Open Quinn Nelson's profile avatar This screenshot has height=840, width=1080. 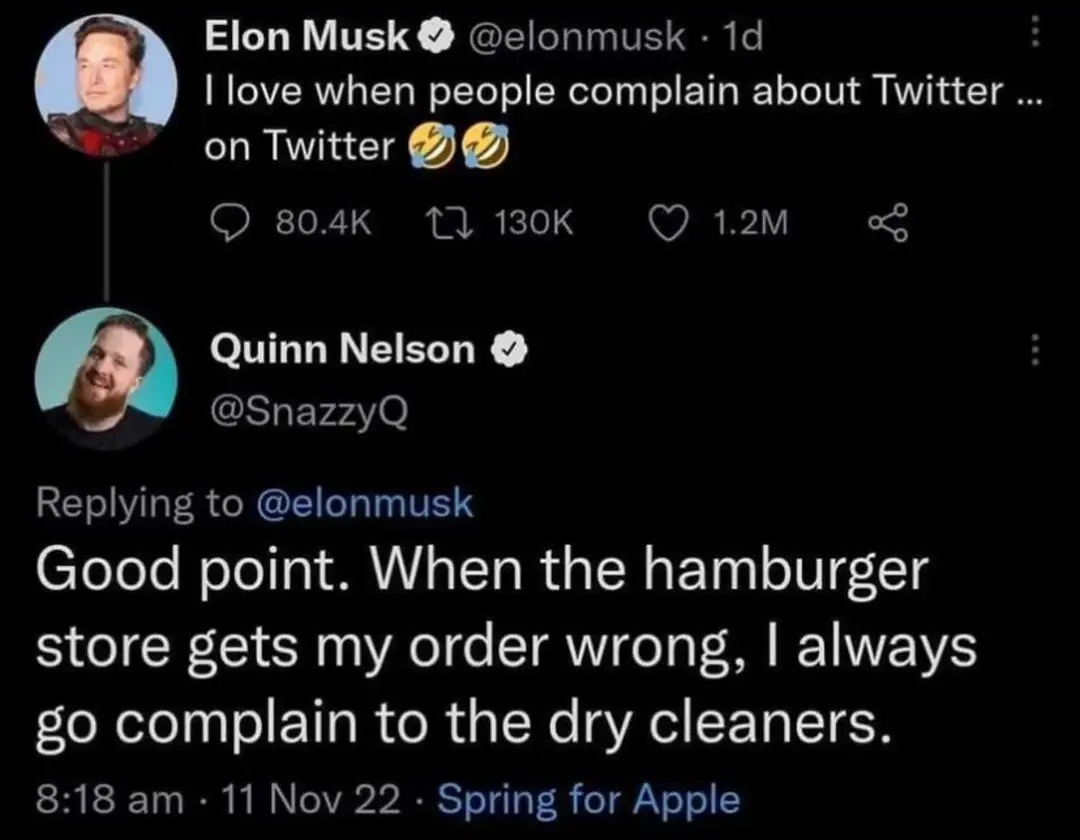tap(108, 380)
